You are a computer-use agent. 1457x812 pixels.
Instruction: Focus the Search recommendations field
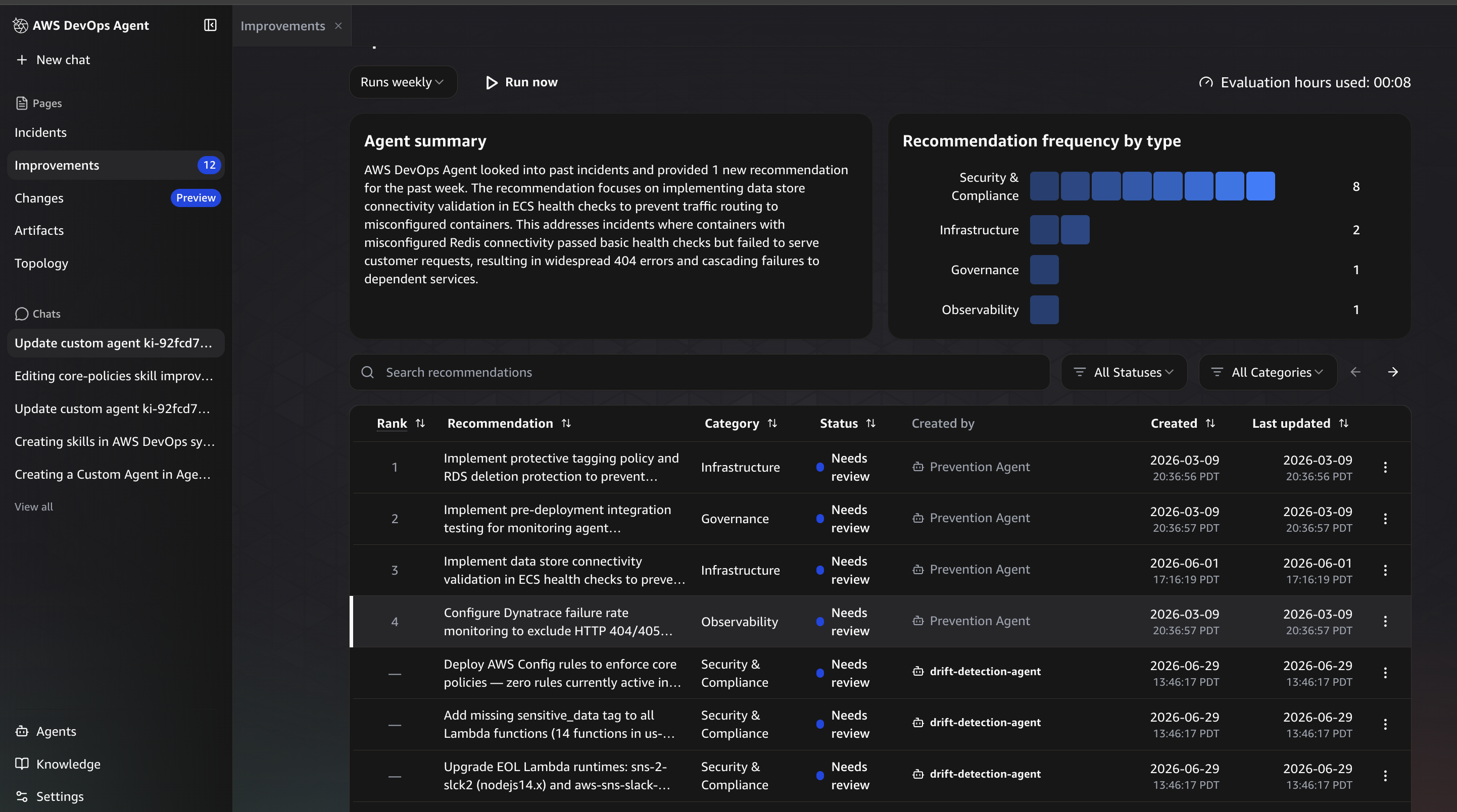click(x=700, y=372)
